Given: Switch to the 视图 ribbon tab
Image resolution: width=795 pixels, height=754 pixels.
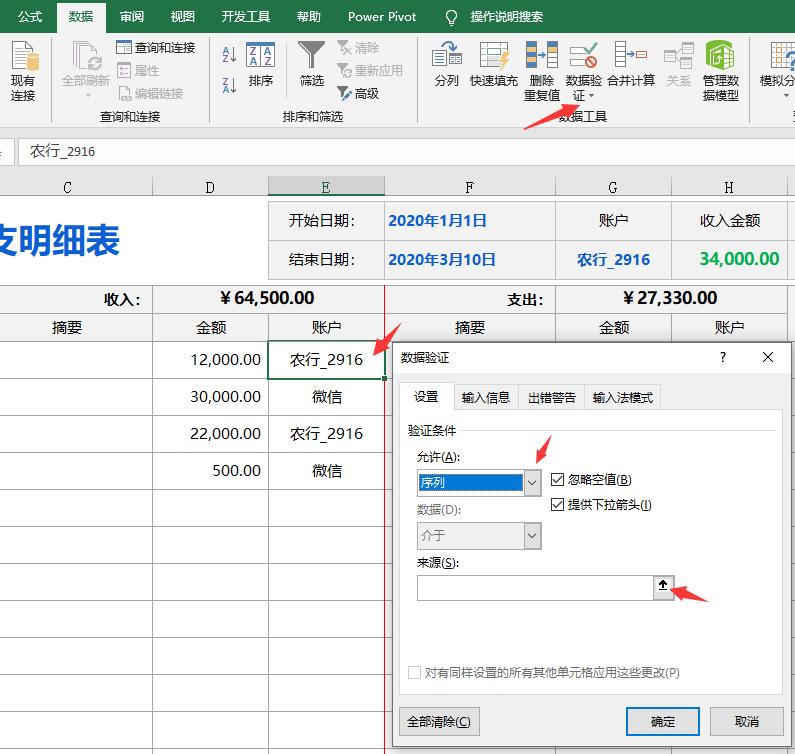Looking at the screenshot, I should click(x=183, y=17).
